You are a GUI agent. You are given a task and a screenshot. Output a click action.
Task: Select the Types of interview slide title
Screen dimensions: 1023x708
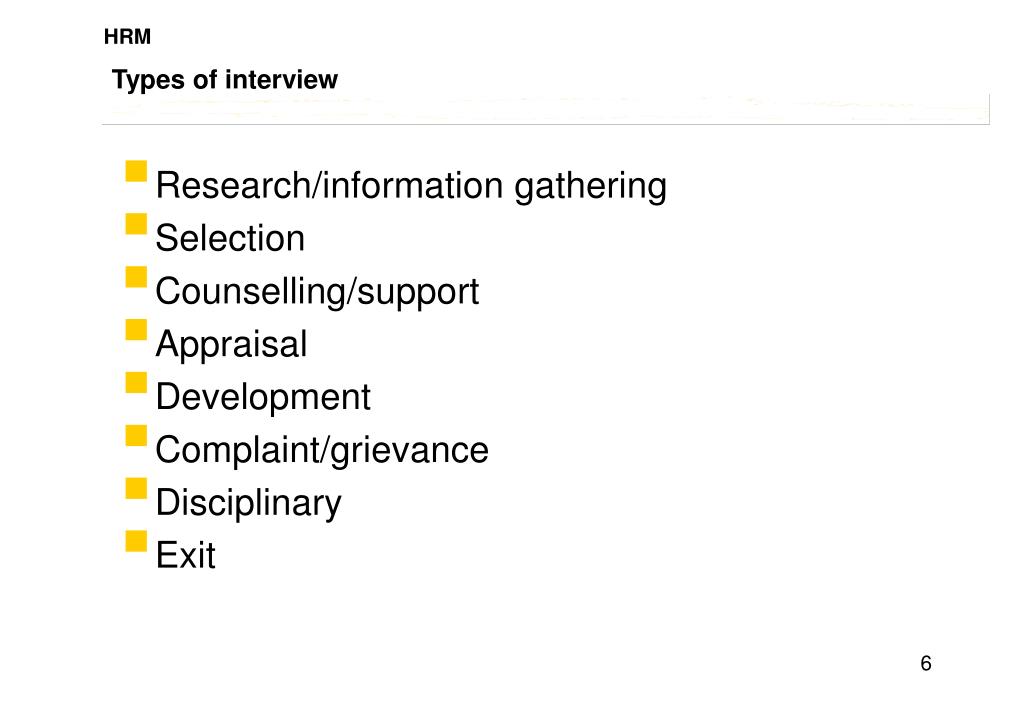(225, 80)
